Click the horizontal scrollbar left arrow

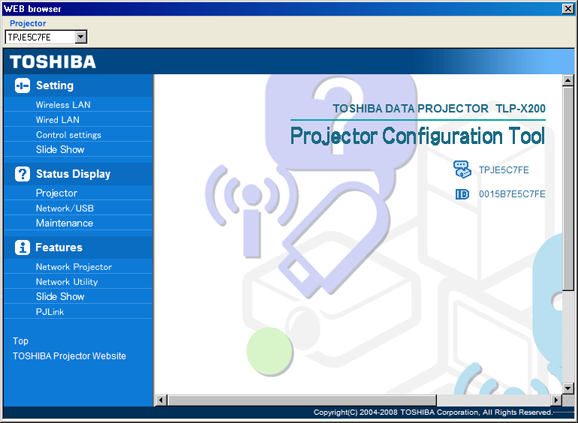click(161, 400)
